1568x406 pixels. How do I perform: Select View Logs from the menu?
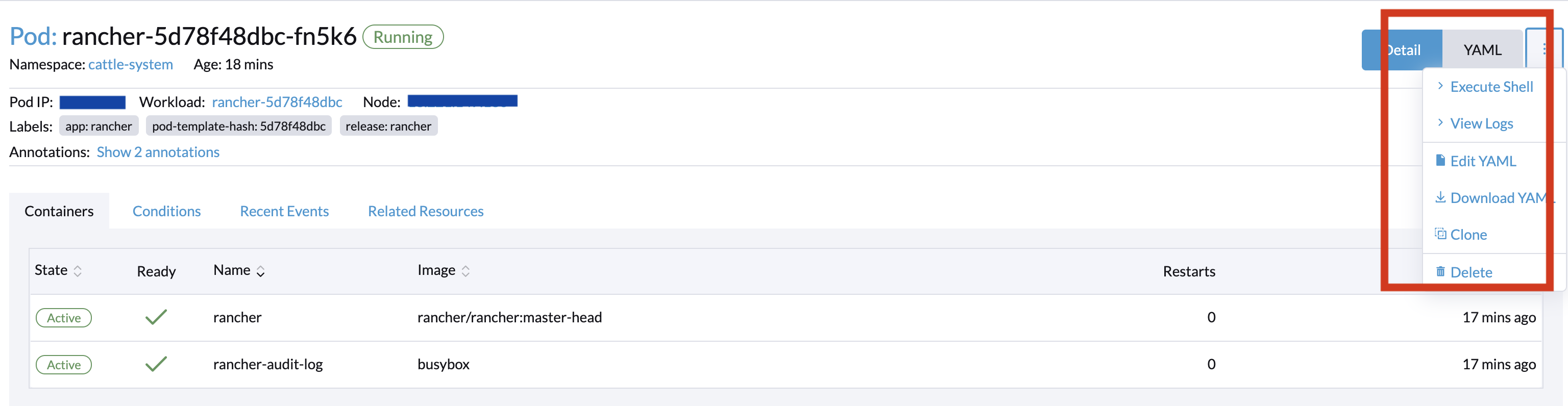(x=1482, y=123)
